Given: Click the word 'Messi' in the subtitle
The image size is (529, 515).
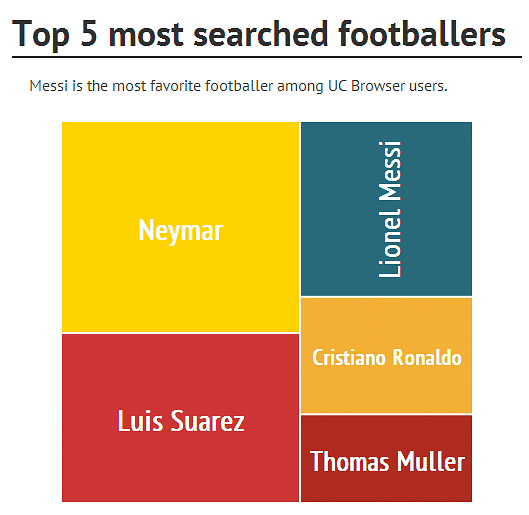Looking at the screenshot, I should [49, 86].
